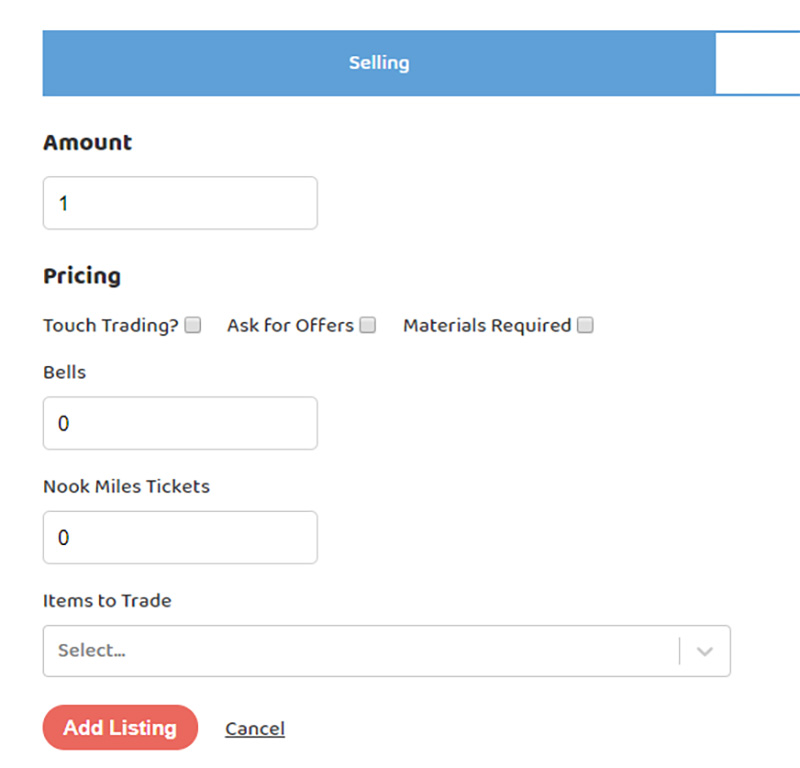Click the Bells field label
The width and height of the screenshot is (800, 768).
[65, 372]
